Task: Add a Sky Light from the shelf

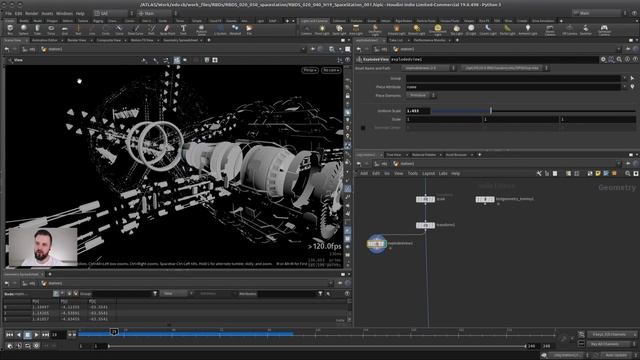Action: click(456, 29)
